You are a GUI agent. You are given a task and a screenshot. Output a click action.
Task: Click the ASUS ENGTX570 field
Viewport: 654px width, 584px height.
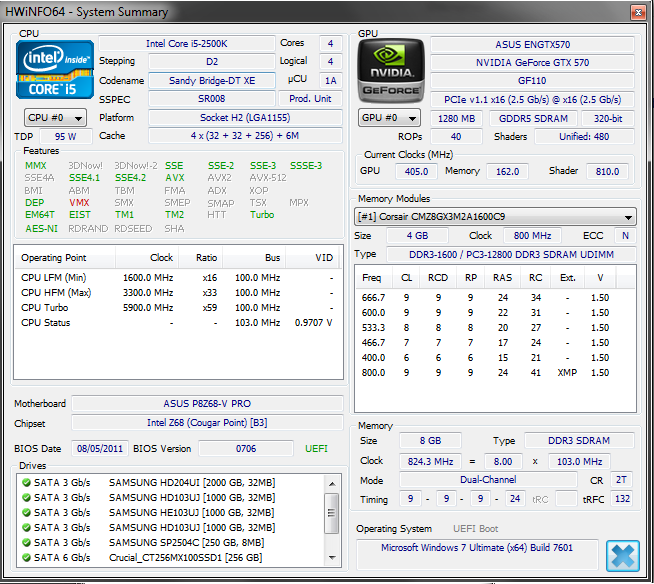click(532, 45)
